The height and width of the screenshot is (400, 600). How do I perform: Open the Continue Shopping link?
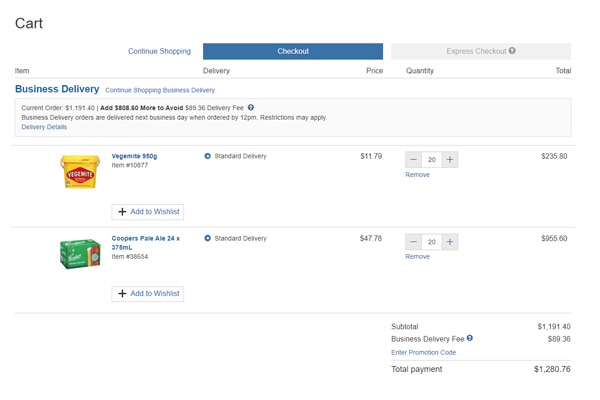tap(159, 51)
